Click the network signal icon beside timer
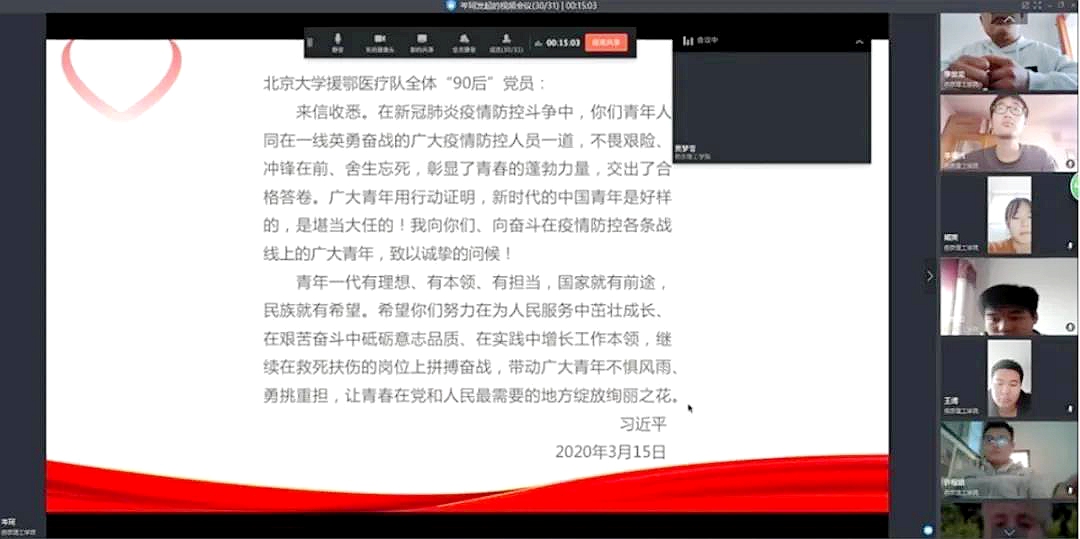 [539, 43]
